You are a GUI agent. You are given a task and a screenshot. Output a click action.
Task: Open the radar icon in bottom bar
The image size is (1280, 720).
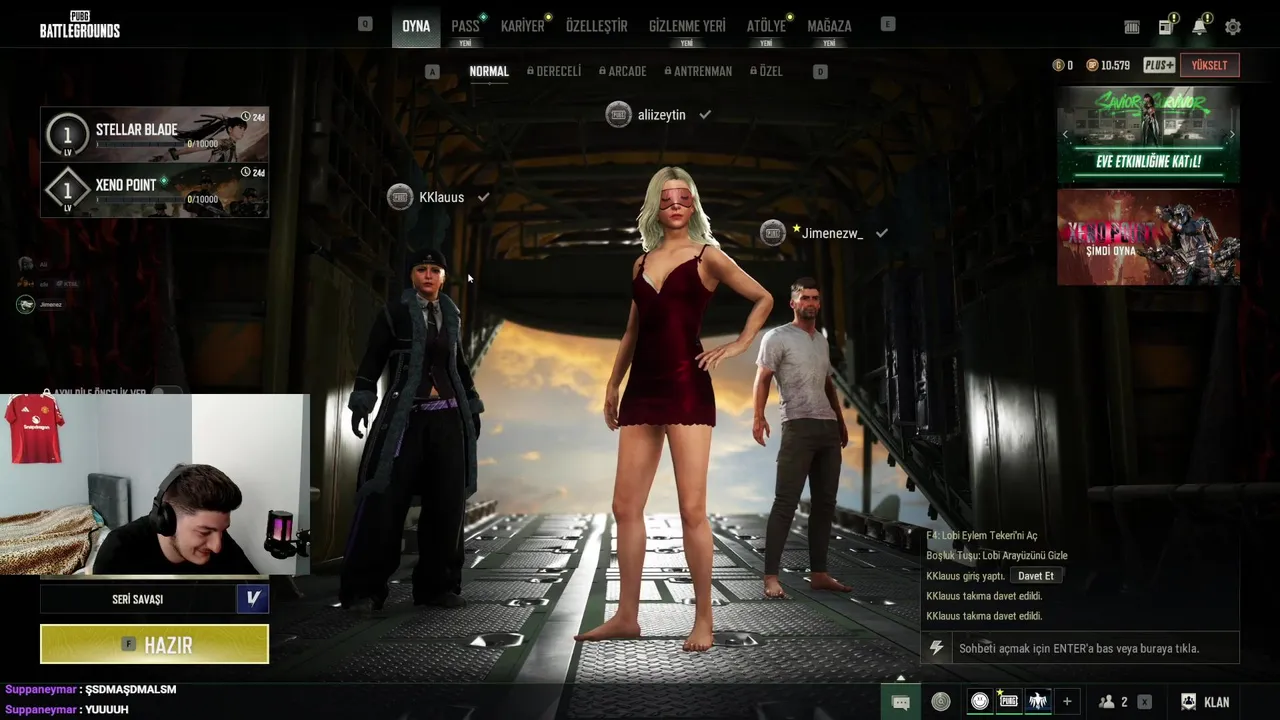tap(941, 702)
